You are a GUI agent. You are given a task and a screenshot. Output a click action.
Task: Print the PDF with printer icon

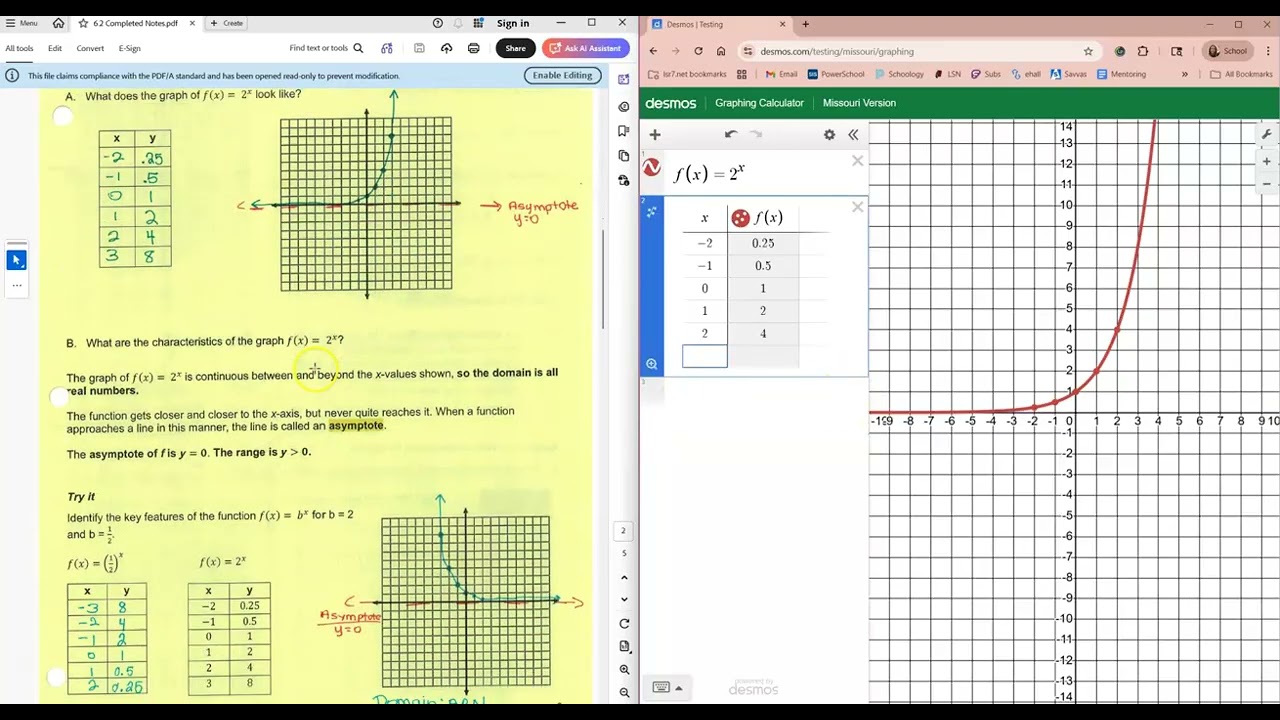[474, 48]
